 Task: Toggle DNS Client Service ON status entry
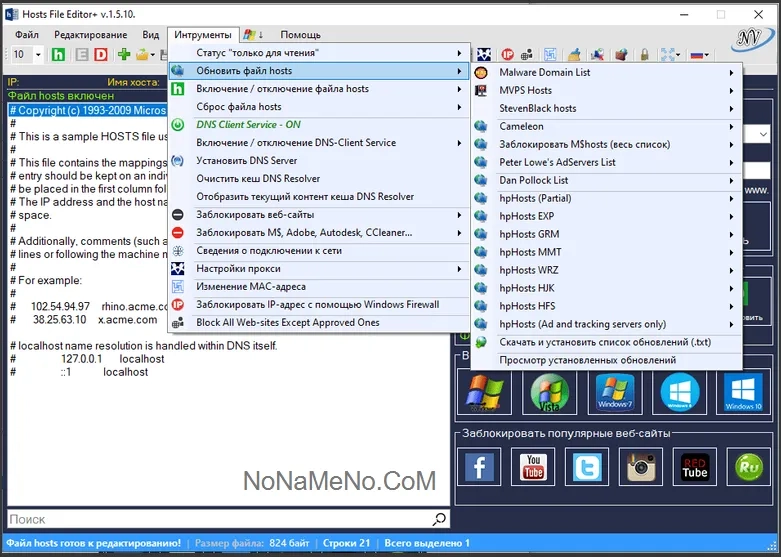coord(248,125)
